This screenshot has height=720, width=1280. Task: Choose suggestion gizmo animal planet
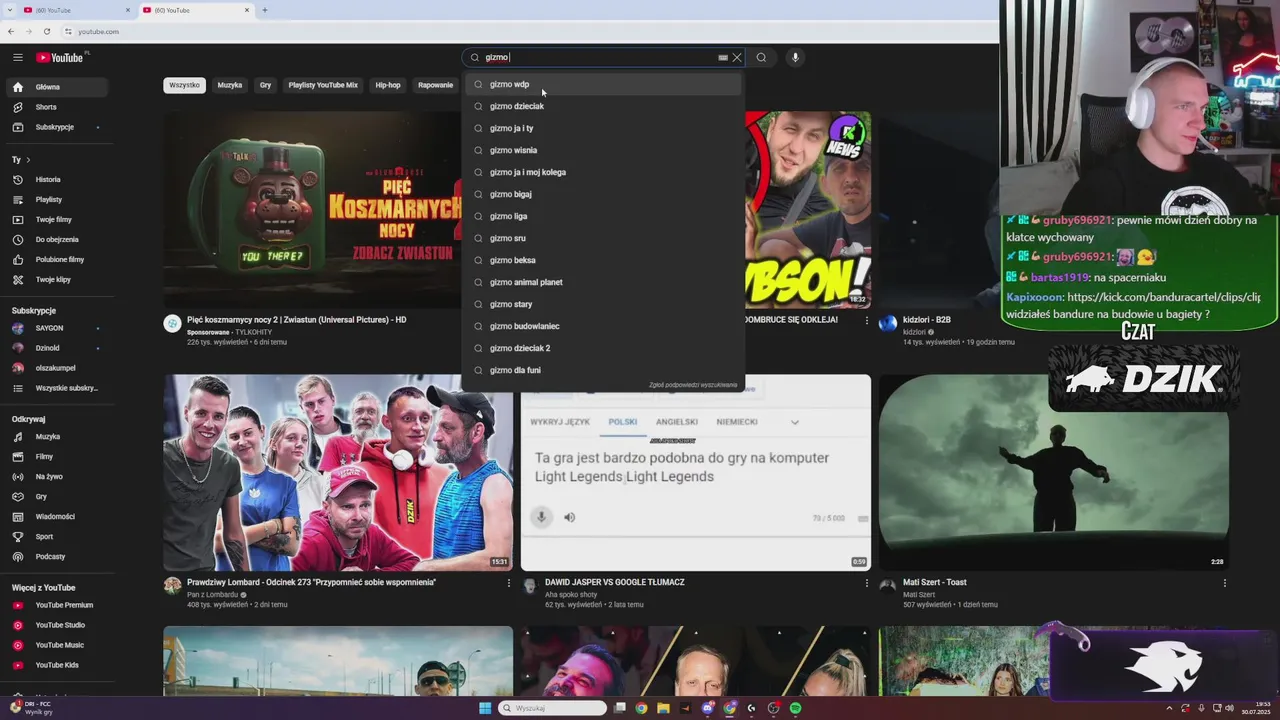tap(602, 282)
